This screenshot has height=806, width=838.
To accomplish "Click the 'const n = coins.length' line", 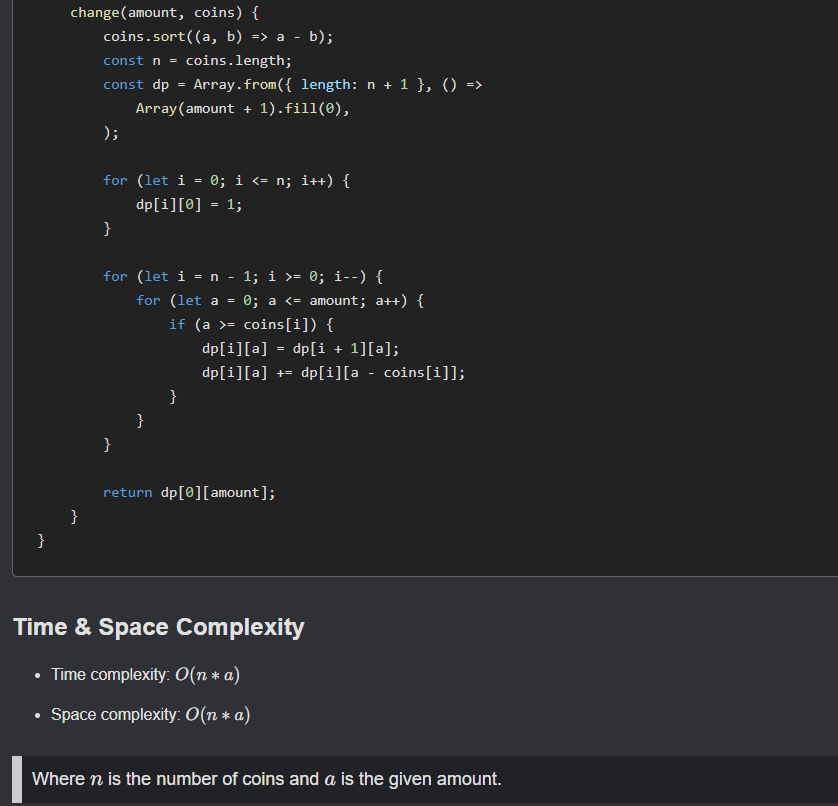I will click(x=197, y=60).
